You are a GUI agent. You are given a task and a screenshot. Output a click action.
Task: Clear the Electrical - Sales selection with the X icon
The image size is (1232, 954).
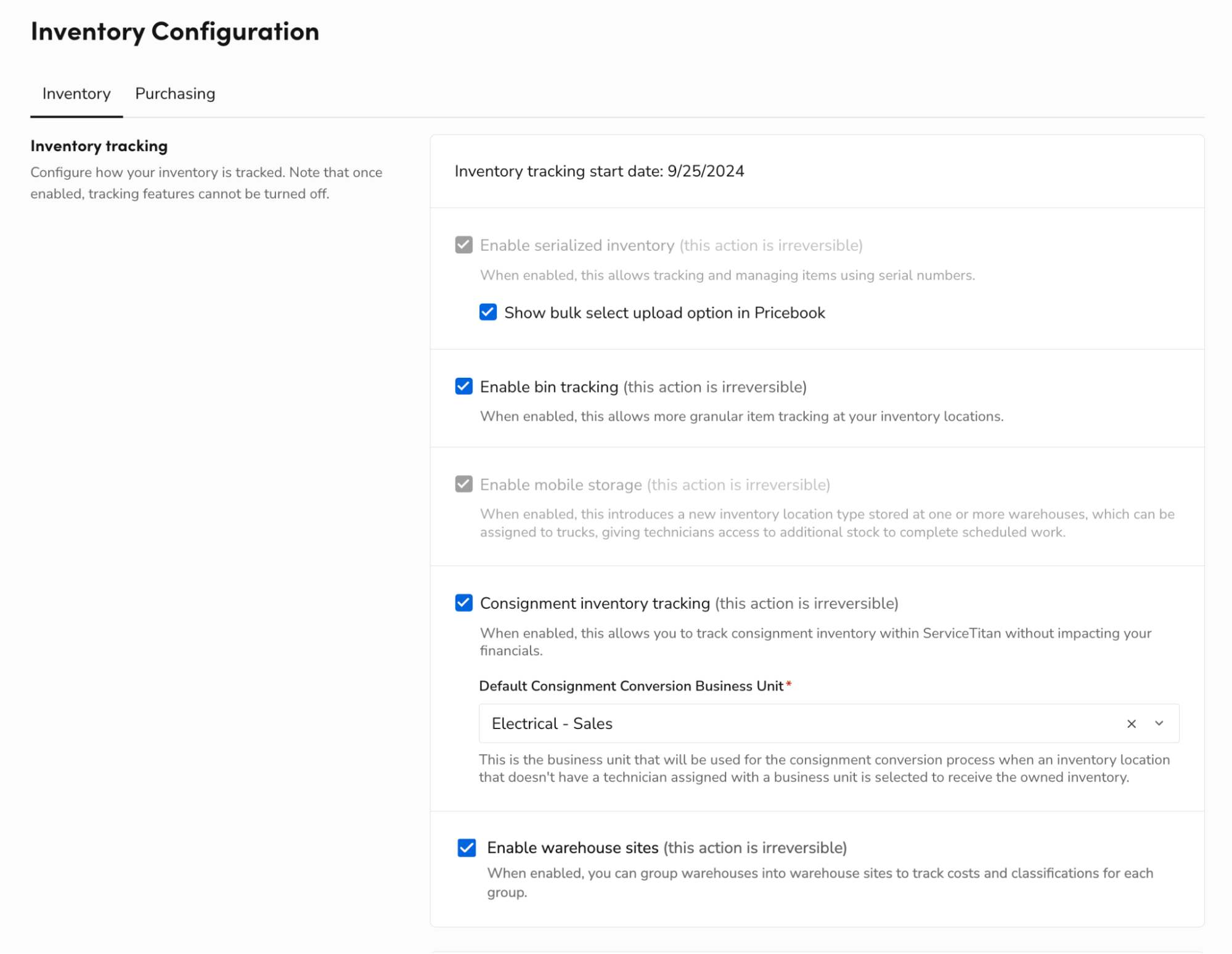pos(1131,724)
